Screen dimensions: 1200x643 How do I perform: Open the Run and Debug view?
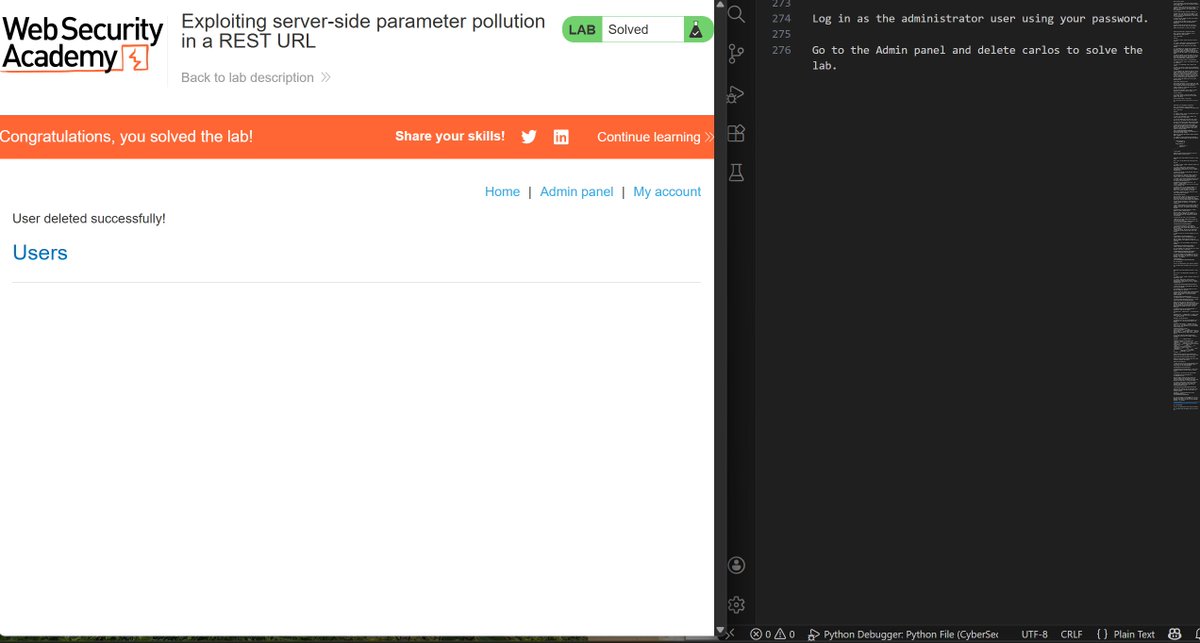pyautogui.click(x=736, y=93)
